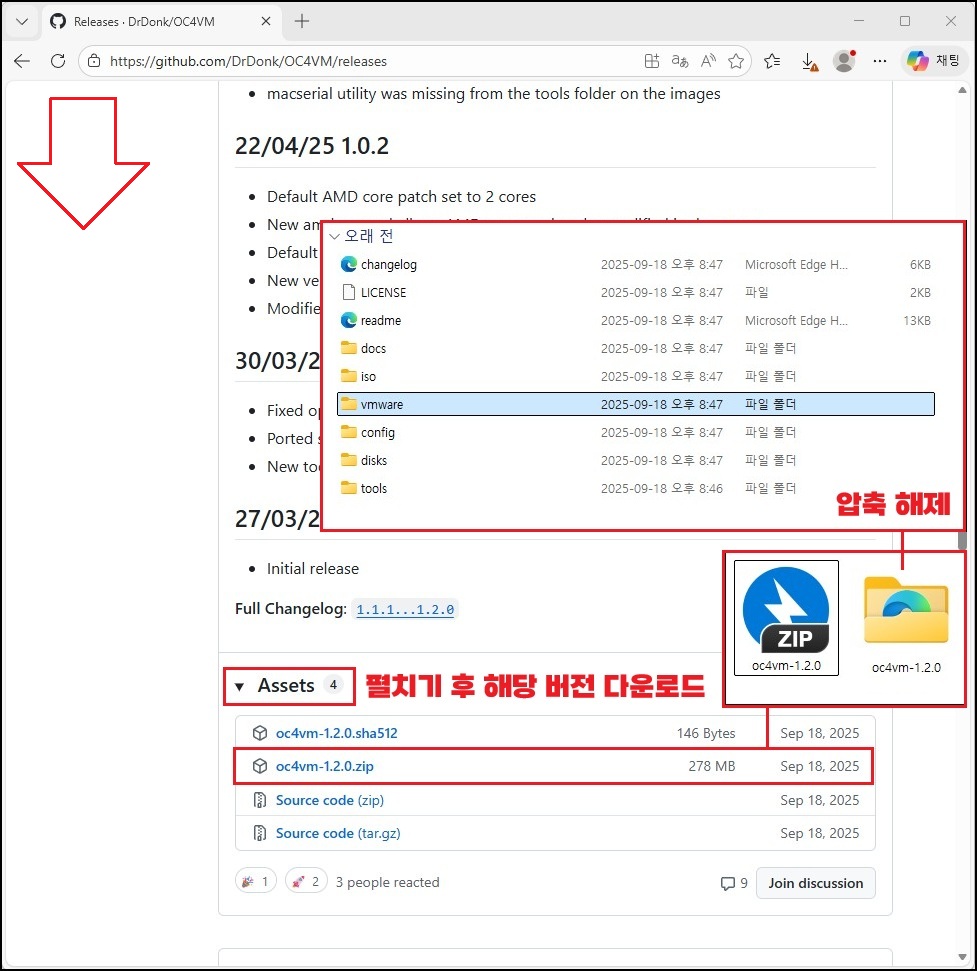Activate Read aloud icon in address bar

coord(708,61)
